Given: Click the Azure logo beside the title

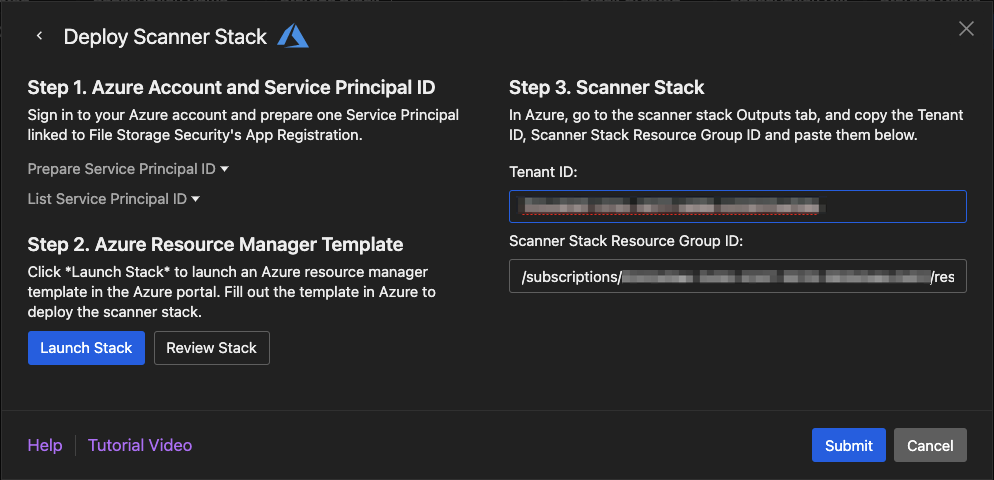Looking at the screenshot, I should tap(293, 37).
